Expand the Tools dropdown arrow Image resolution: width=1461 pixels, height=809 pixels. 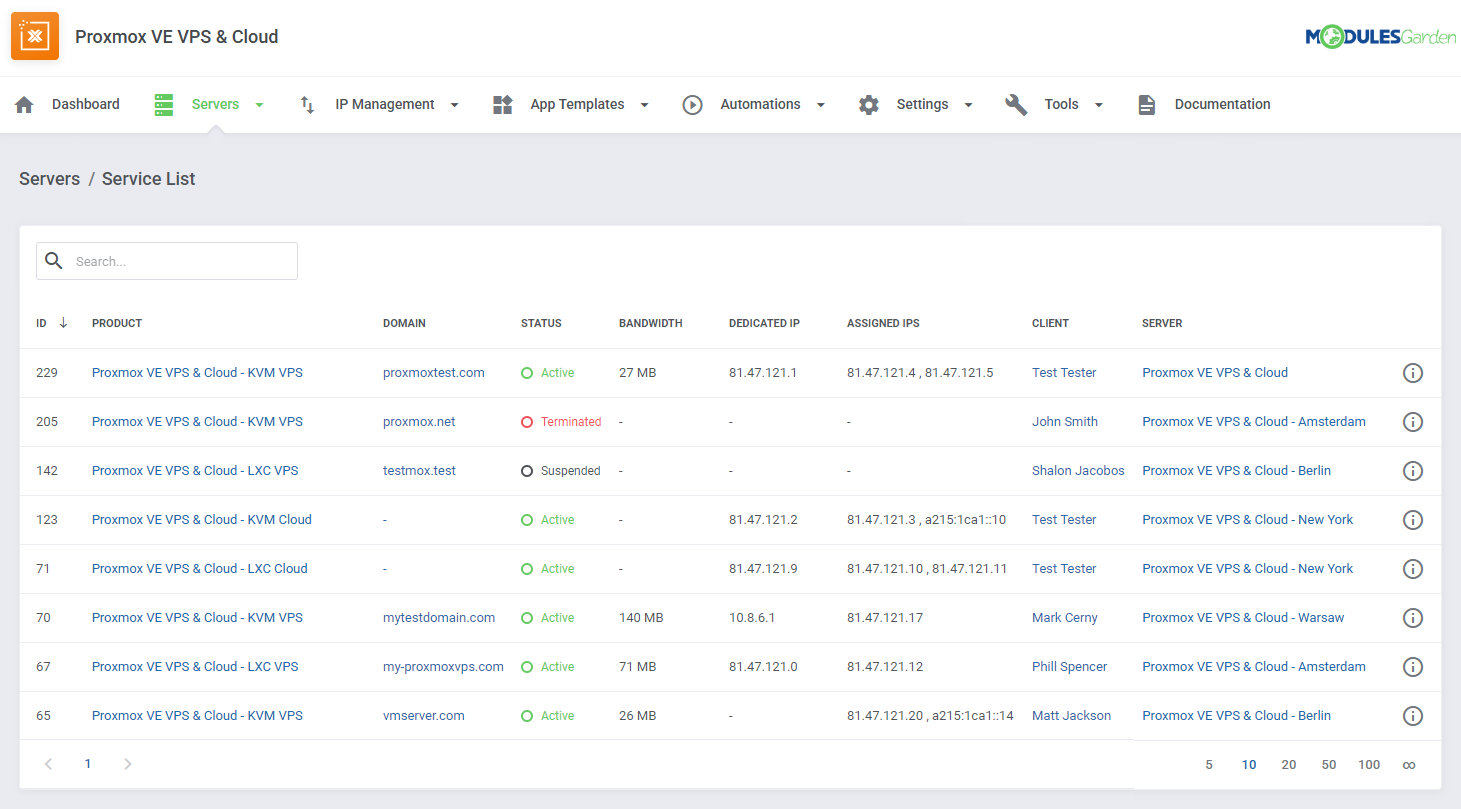1098,105
